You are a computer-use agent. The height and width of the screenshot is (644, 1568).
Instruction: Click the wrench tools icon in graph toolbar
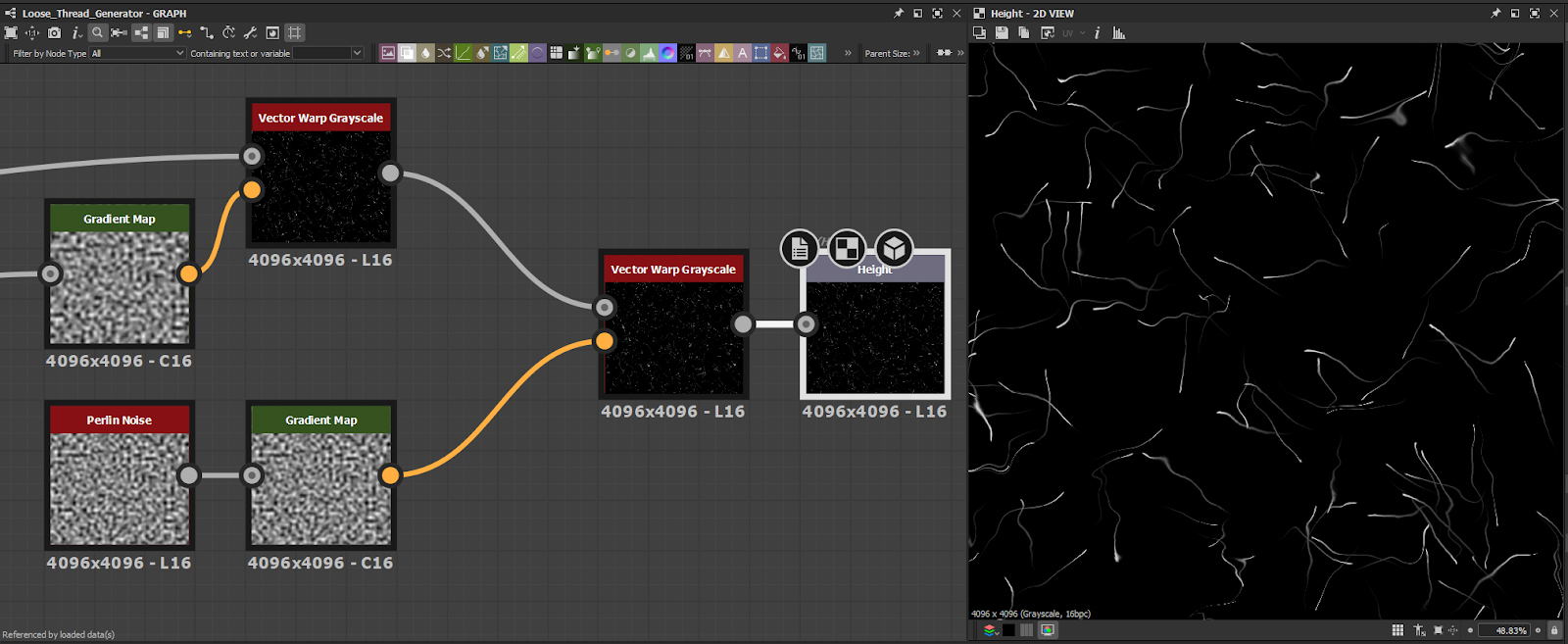(250, 32)
